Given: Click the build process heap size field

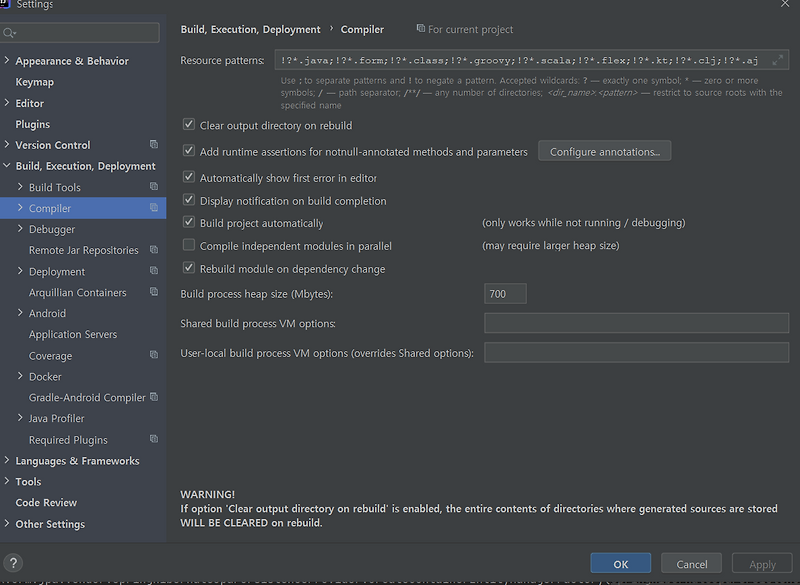Looking at the screenshot, I should 505,293.
